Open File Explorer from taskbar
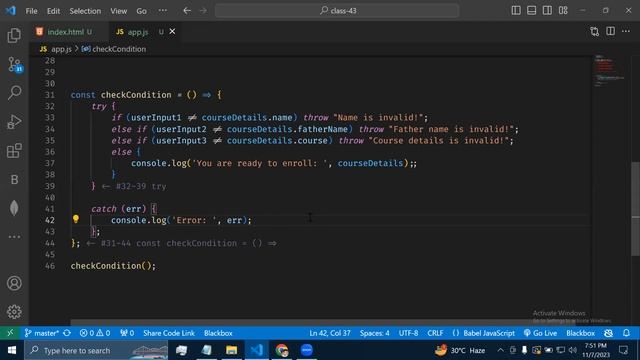The image size is (640, 360). (x=231, y=350)
